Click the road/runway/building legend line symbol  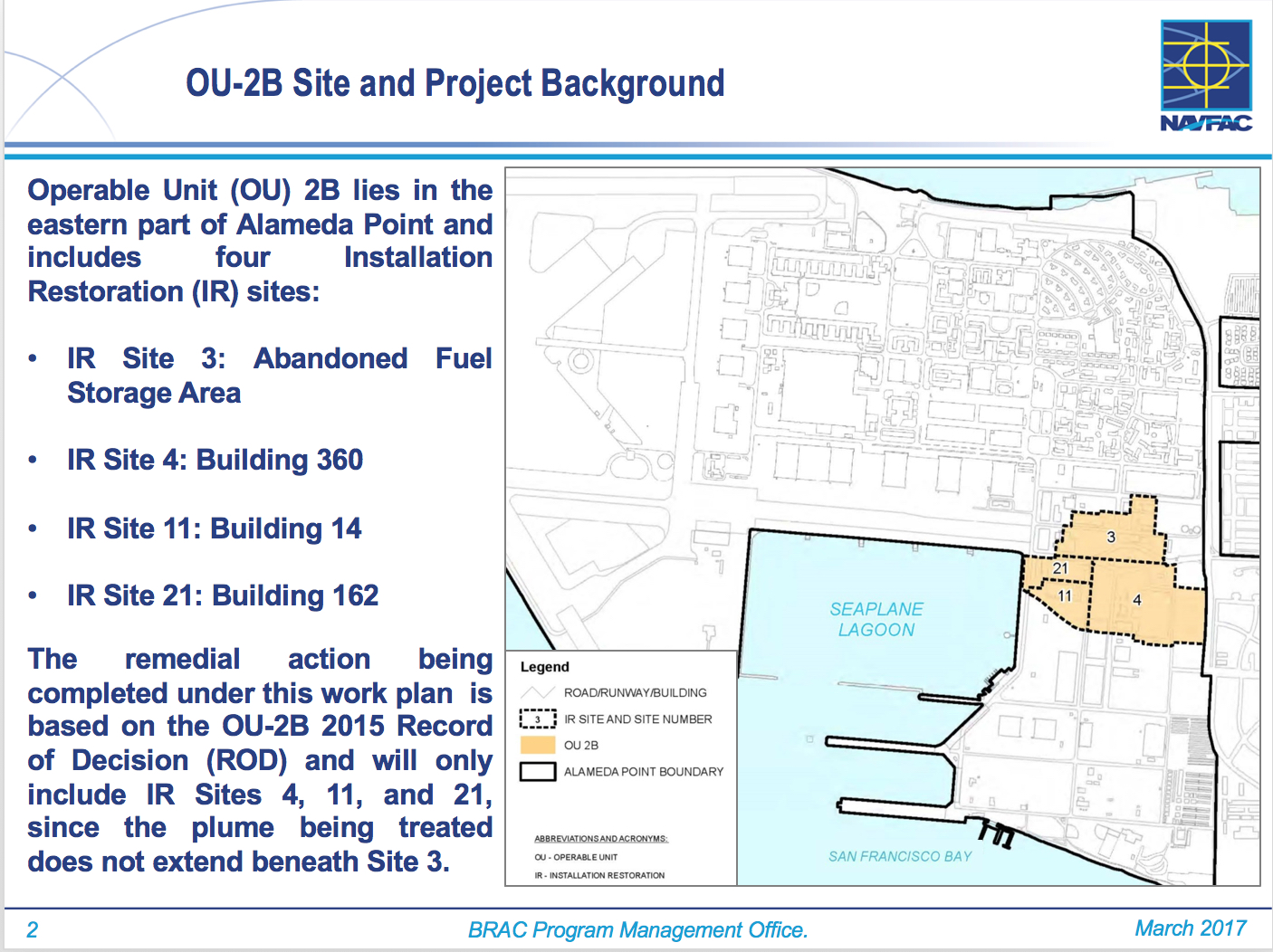tap(537, 693)
